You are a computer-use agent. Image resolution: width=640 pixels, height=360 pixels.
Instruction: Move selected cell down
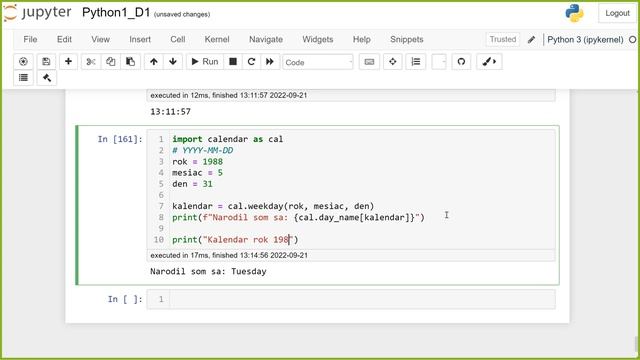[x=173, y=62]
